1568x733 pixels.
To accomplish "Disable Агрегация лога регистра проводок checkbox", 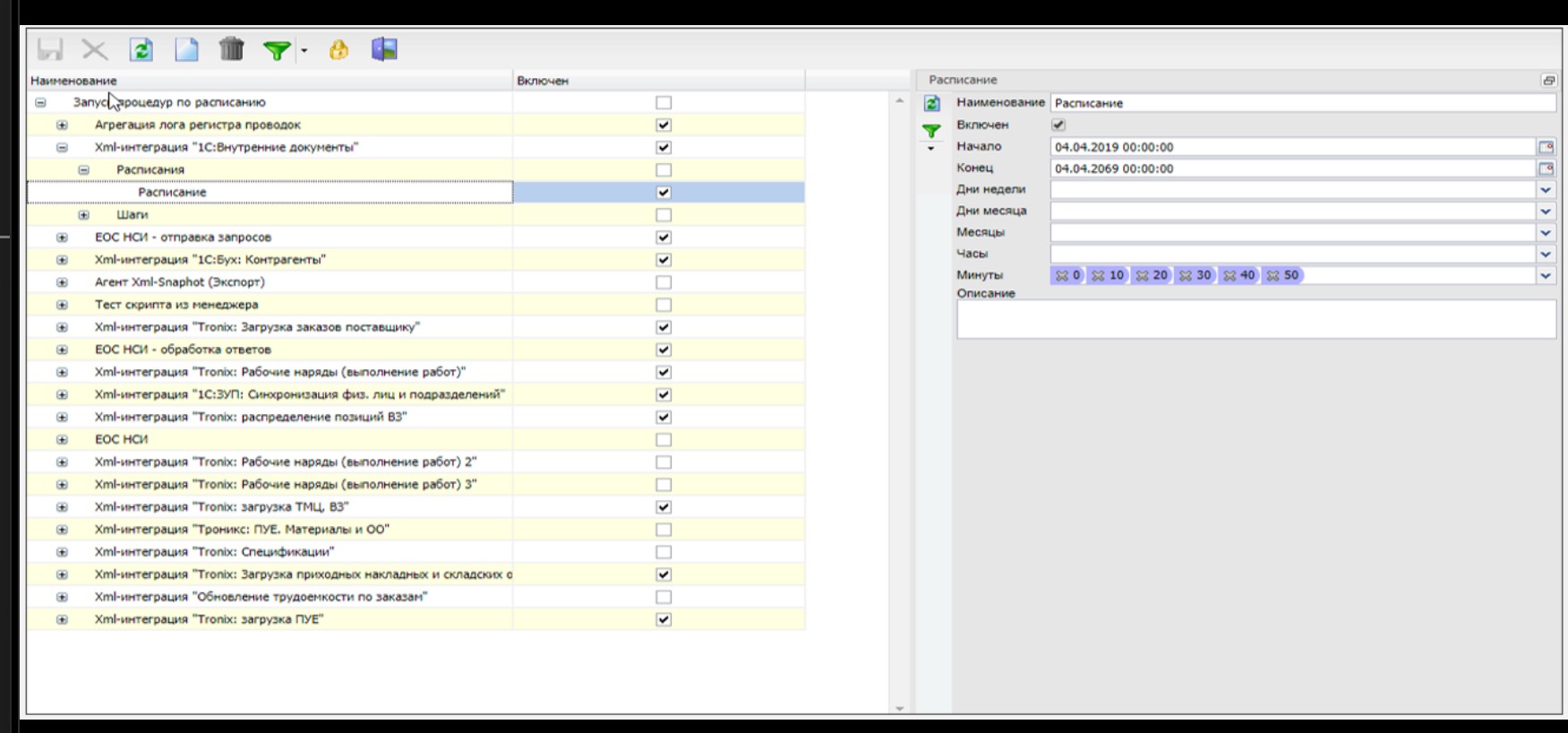I will pyautogui.click(x=664, y=125).
